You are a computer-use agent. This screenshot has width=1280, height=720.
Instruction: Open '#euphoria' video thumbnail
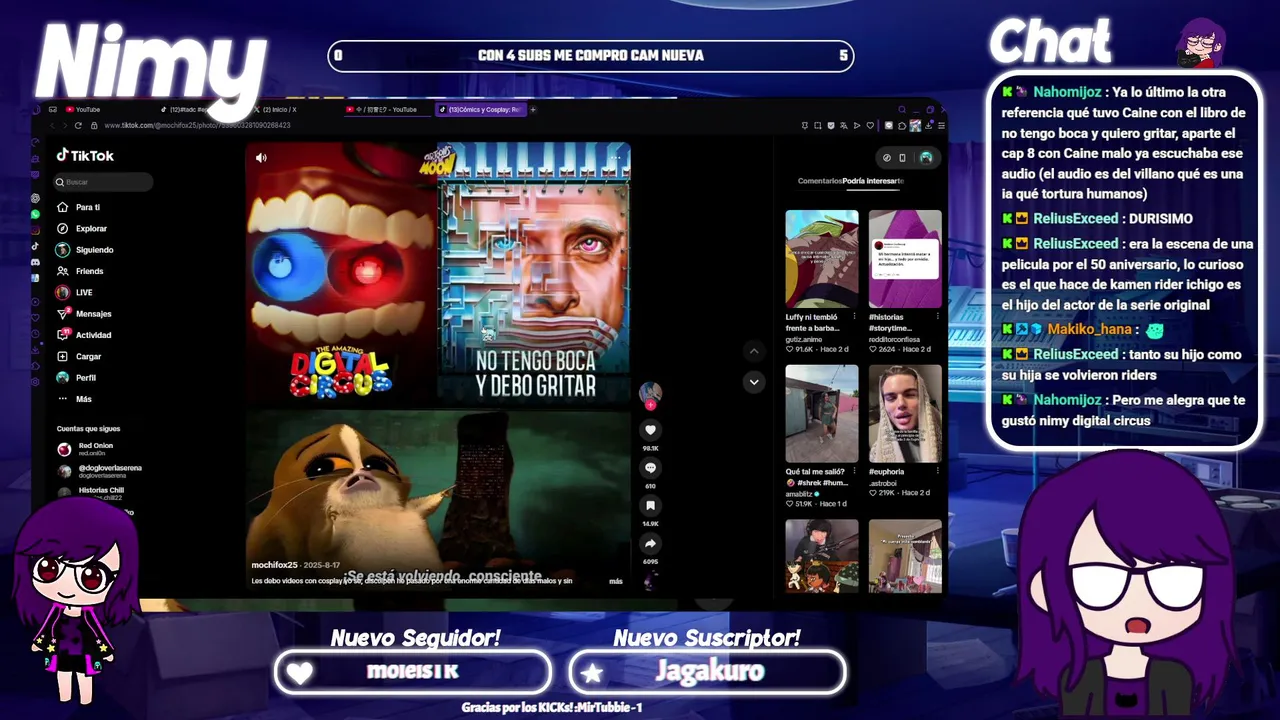[905, 413]
